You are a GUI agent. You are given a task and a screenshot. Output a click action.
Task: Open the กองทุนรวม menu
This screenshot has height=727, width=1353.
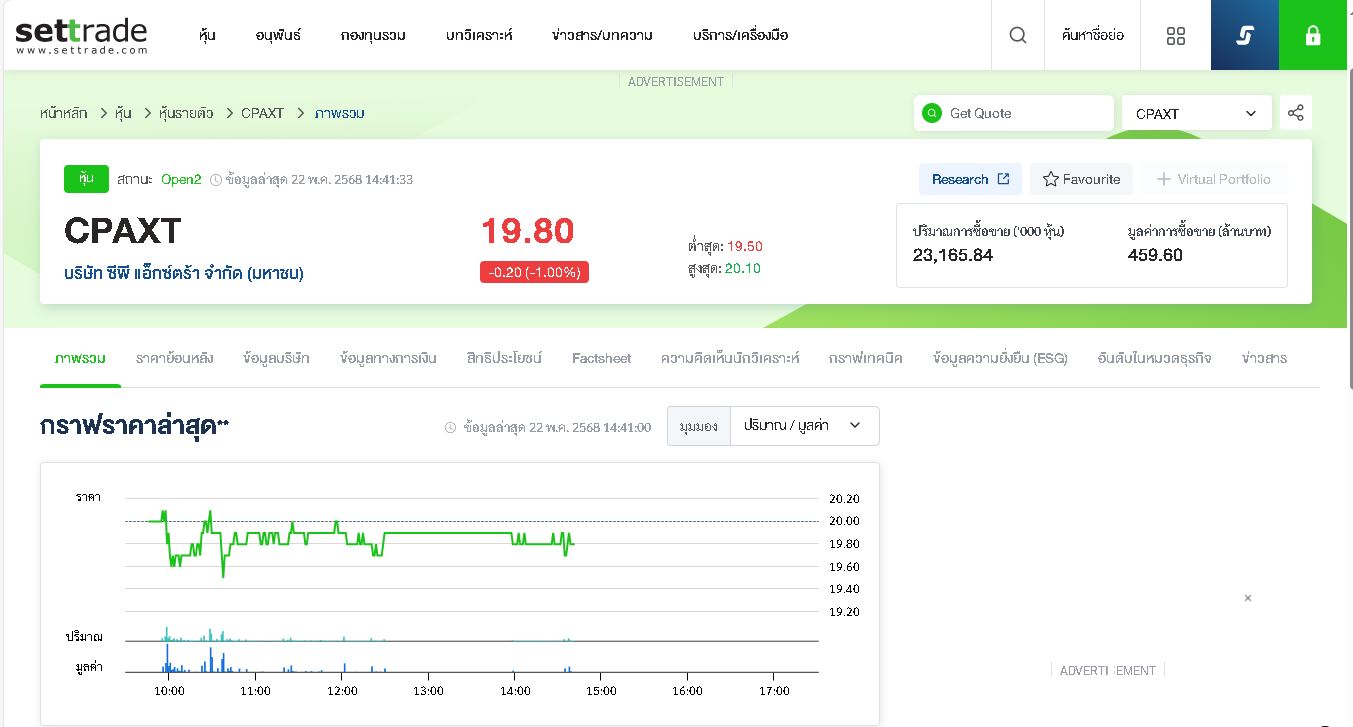[x=373, y=35]
